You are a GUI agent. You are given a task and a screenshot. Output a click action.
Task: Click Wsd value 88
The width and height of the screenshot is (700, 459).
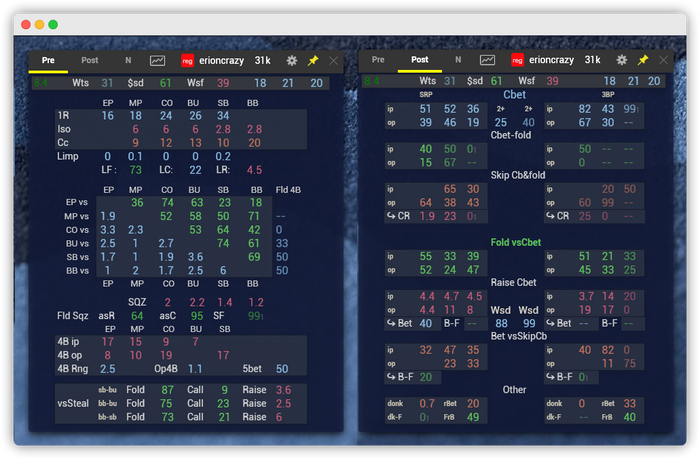pyautogui.click(x=501, y=323)
